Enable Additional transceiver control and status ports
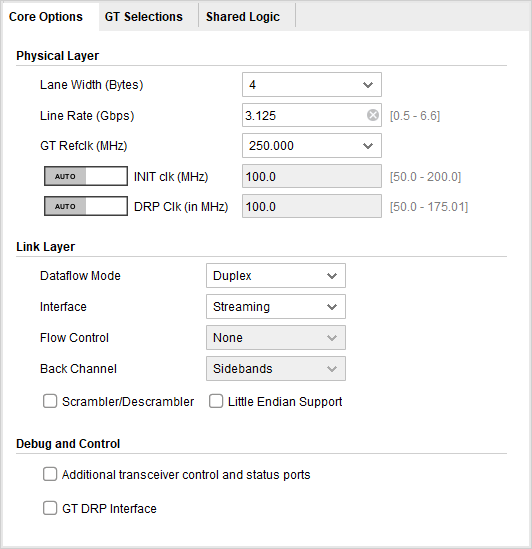This screenshot has height=549, width=532. point(50,474)
